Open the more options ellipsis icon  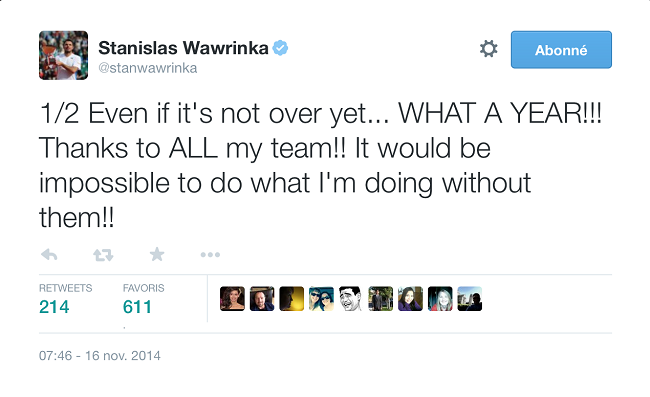210,254
